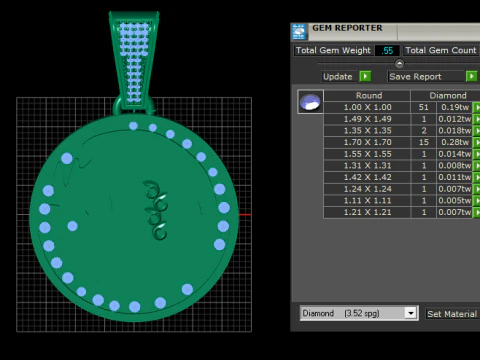This screenshot has height=360, width=480.
Task: Select the 1.42 X 1.42 size cell
Action: pyautogui.click(x=367, y=177)
